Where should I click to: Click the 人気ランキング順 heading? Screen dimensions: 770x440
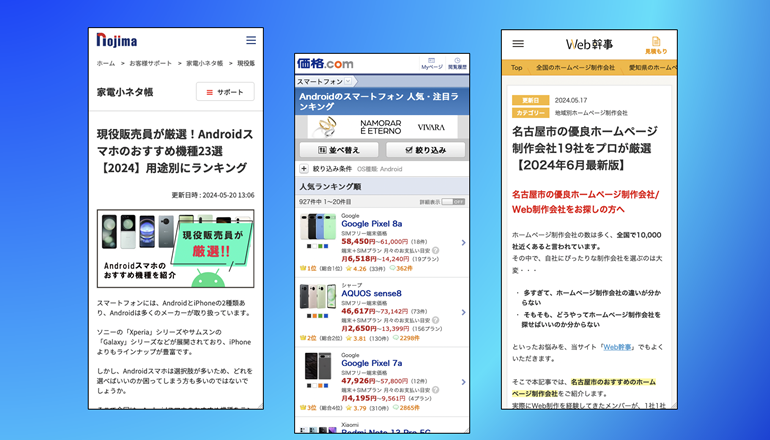click(x=330, y=187)
